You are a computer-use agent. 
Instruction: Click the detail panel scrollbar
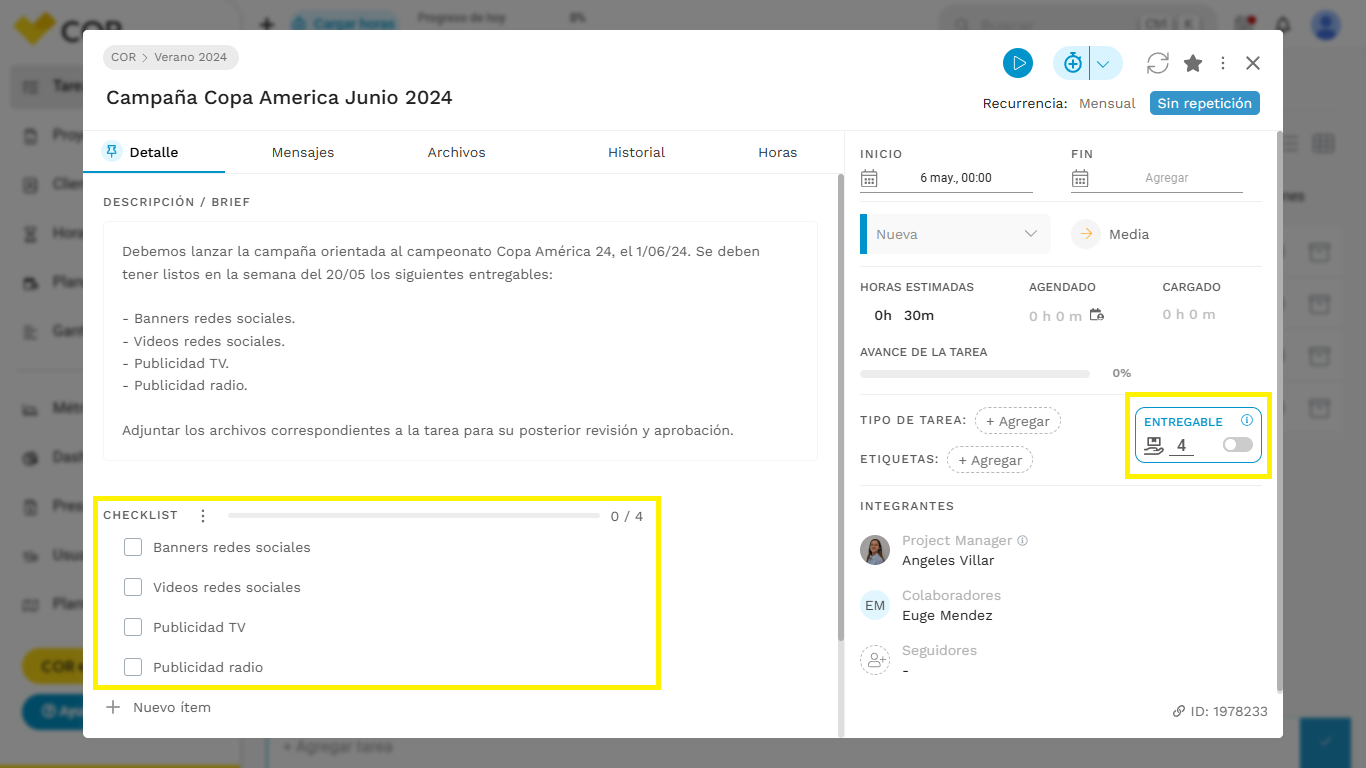[841, 407]
